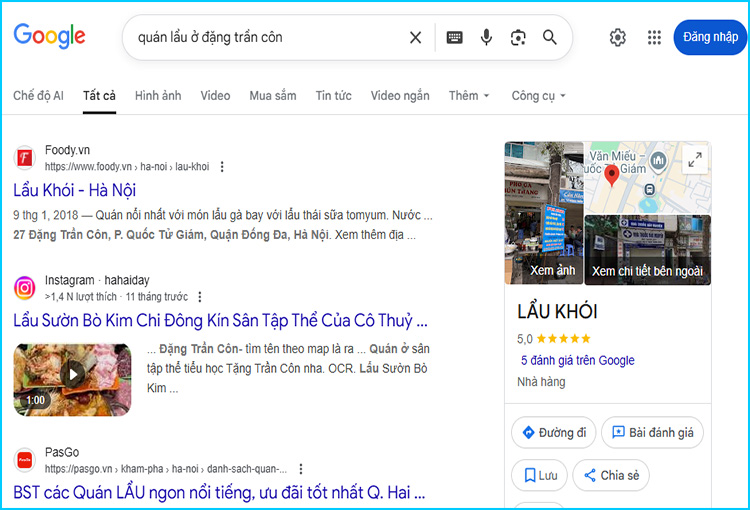Click the pasgo.vn breadcrumb URL
The width and height of the screenshot is (750, 510).
tap(166, 469)
